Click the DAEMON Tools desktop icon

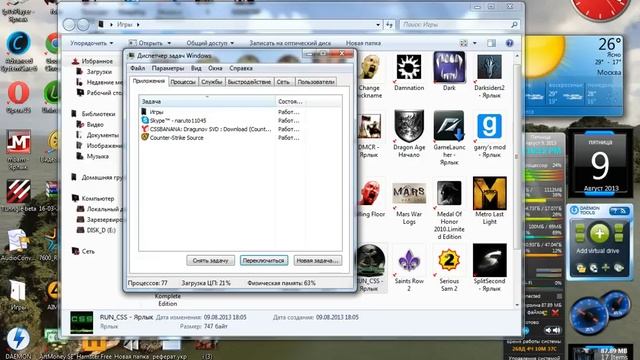18,339
